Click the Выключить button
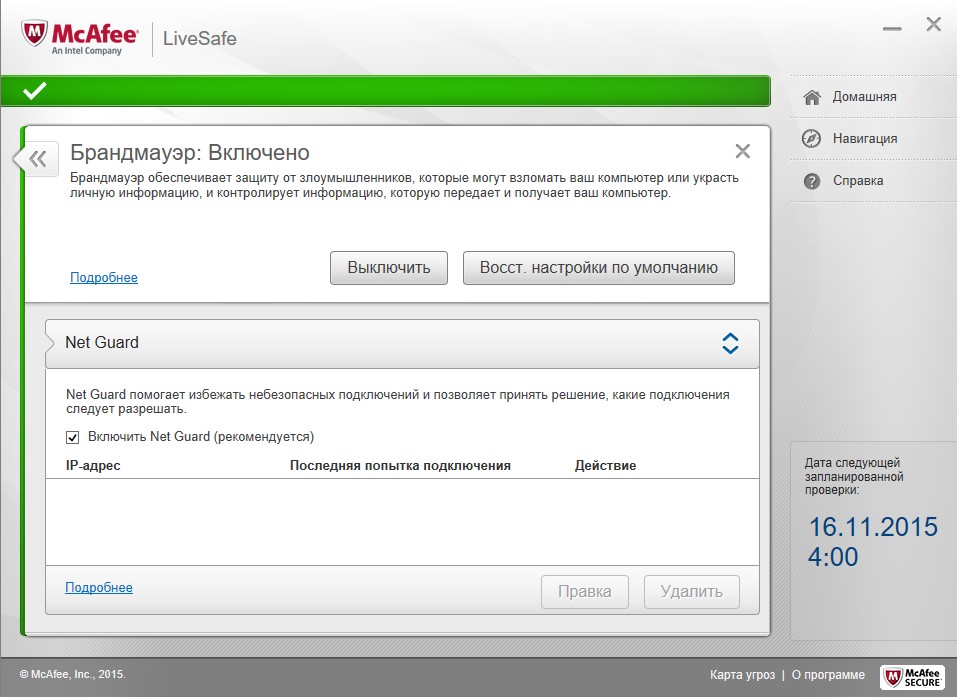The image size is (957, 697). 389,268
